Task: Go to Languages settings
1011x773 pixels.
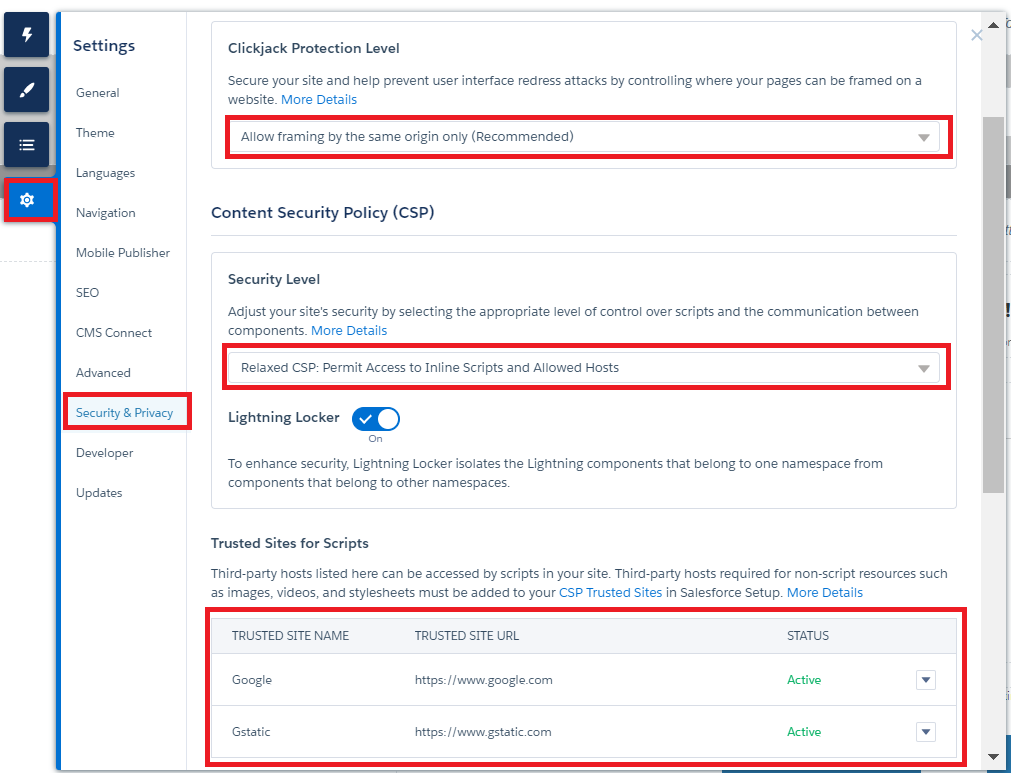Action: point(105,173)
